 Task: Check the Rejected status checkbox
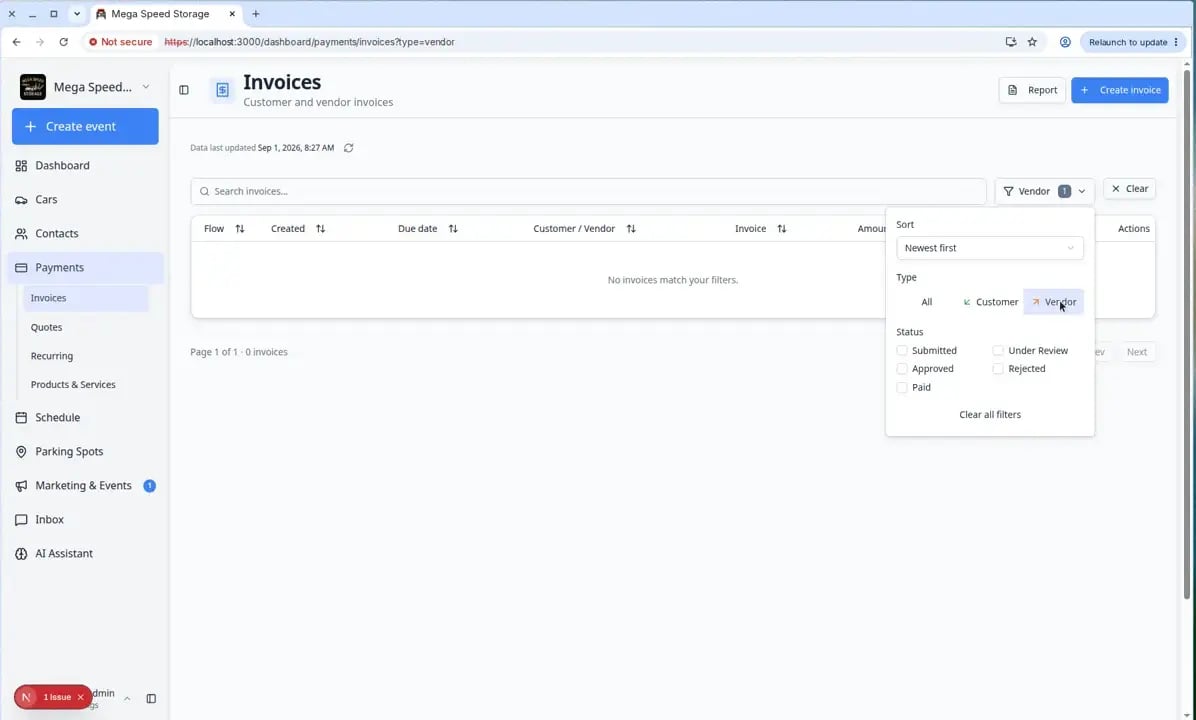[x=998, y=369]
